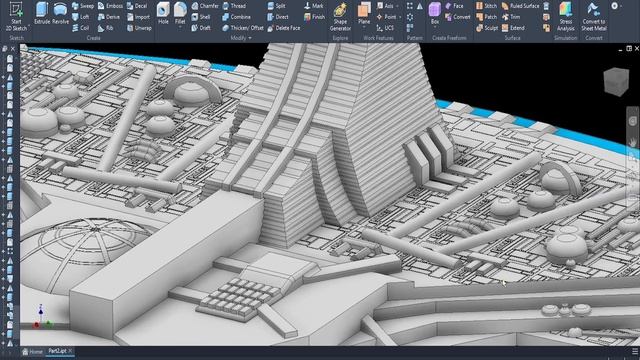Activate the Coil tool
This screenshot has width=640, height=360.
81,28
